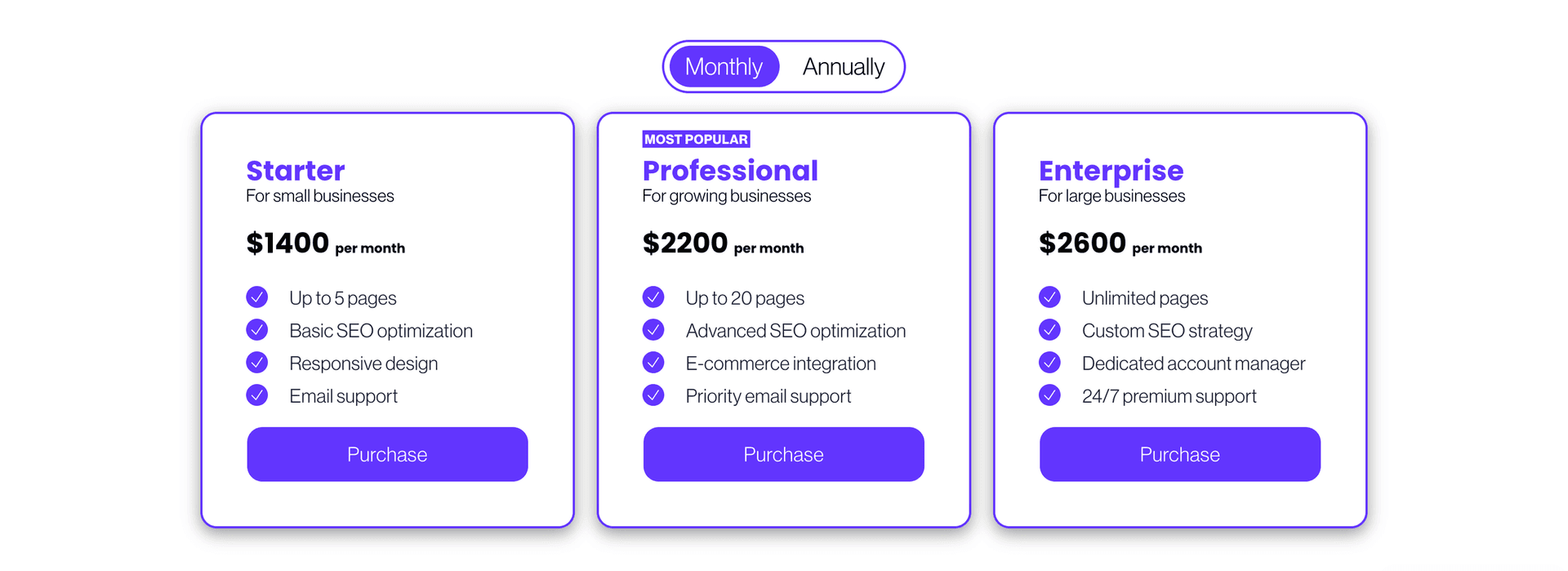Click checkmark icon beside Up to 5 pages
This screenshot has height=571, width=1568.
(x=257, y=297)
